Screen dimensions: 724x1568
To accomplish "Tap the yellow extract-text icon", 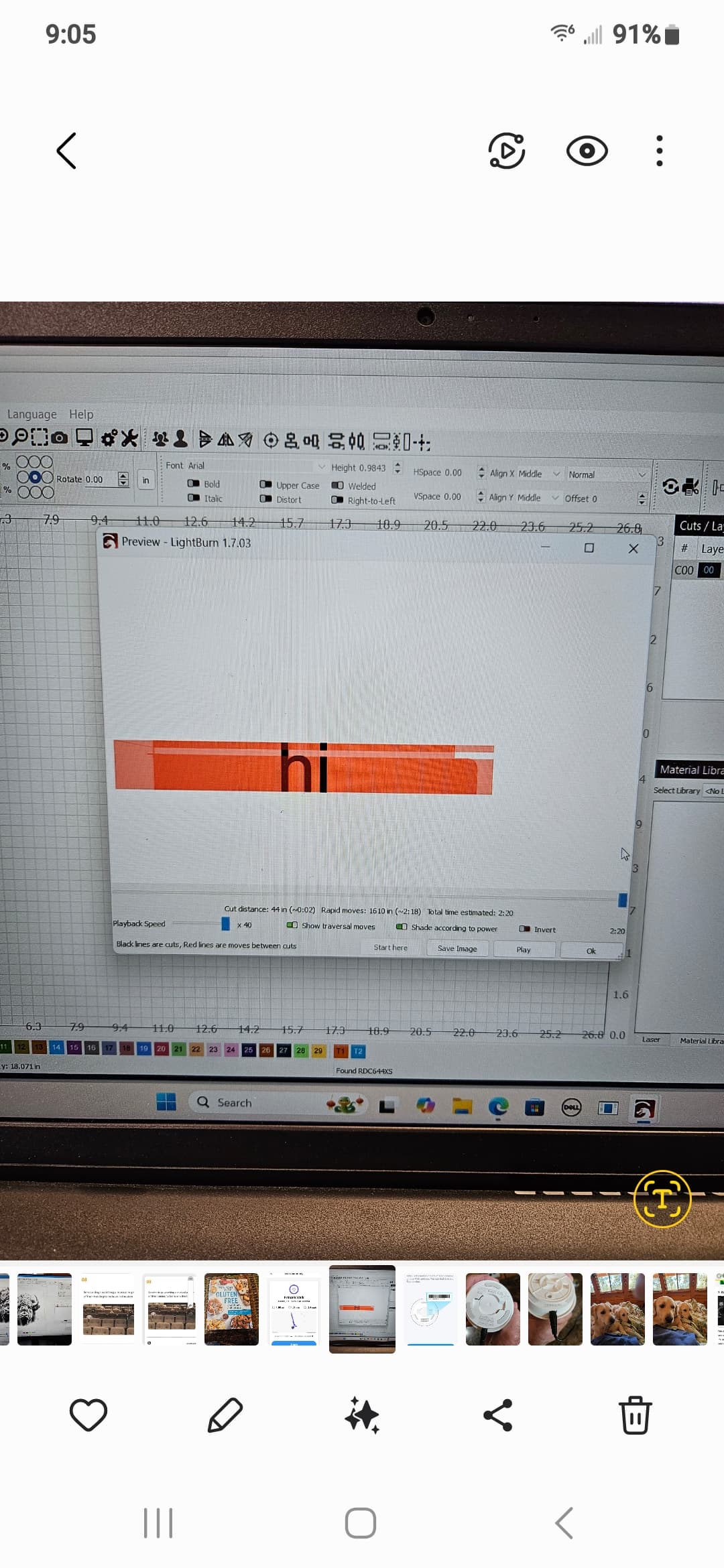I will [x=662, y=1198].
